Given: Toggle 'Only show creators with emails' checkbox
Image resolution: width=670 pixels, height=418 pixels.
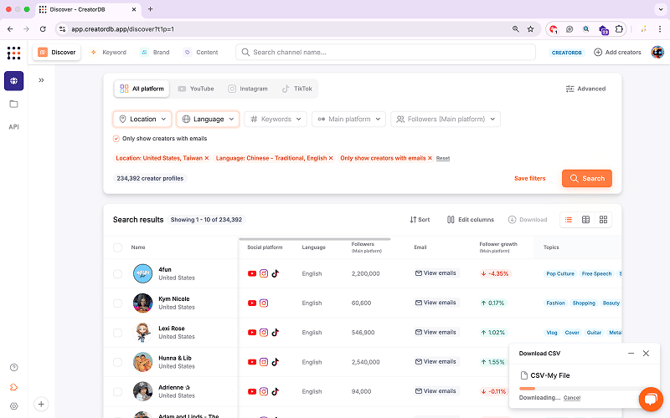Looking at the screenshot, I should click(x=116, y=138).
